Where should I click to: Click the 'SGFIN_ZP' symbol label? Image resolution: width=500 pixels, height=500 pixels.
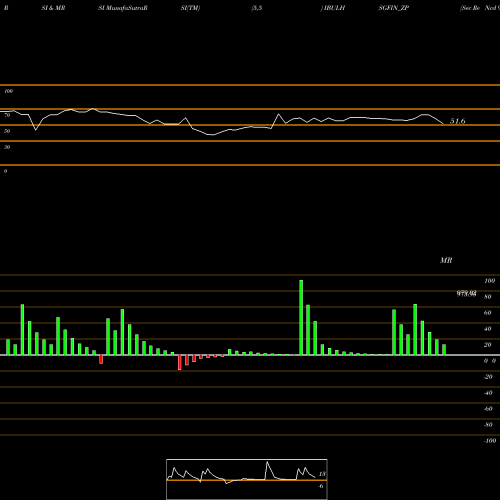tap(394, 8)
